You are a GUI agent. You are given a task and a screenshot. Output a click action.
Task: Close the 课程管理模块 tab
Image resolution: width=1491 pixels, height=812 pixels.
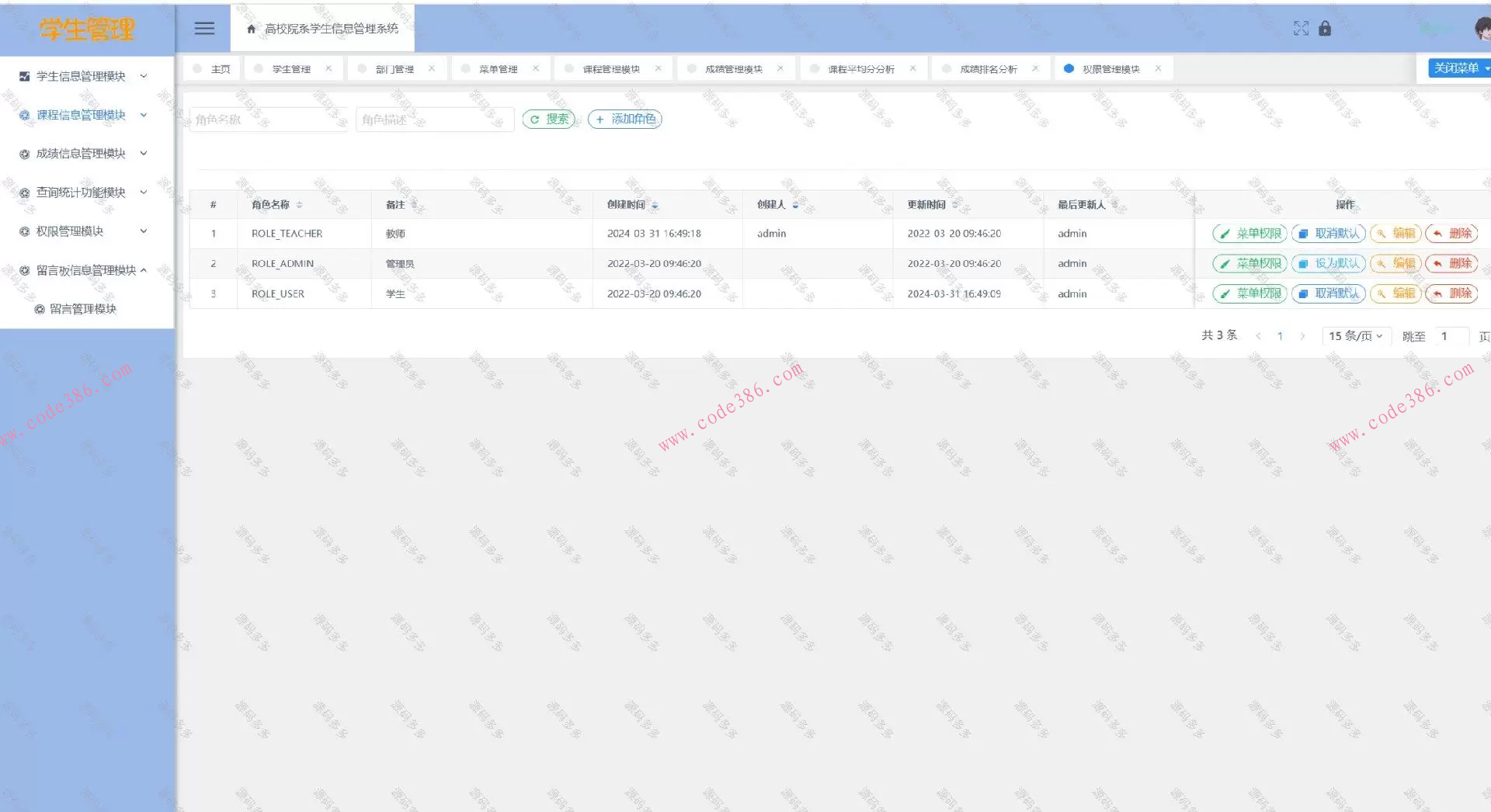659,68
